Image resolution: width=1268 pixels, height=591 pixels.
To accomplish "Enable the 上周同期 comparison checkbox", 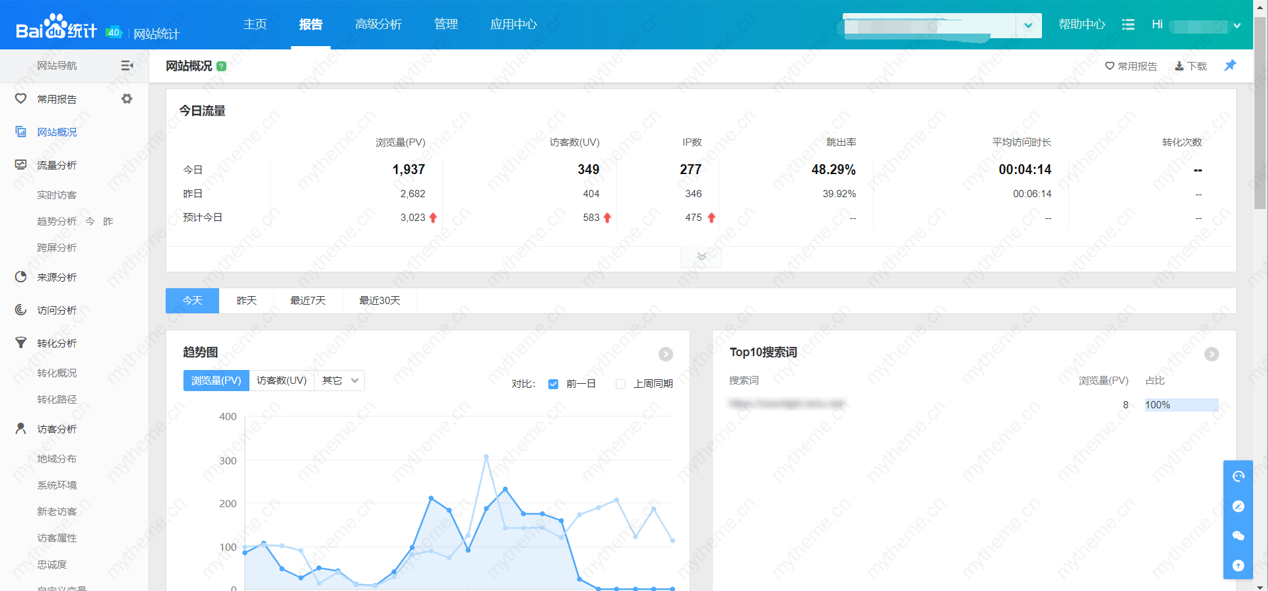I will click(x=620, y=384).
